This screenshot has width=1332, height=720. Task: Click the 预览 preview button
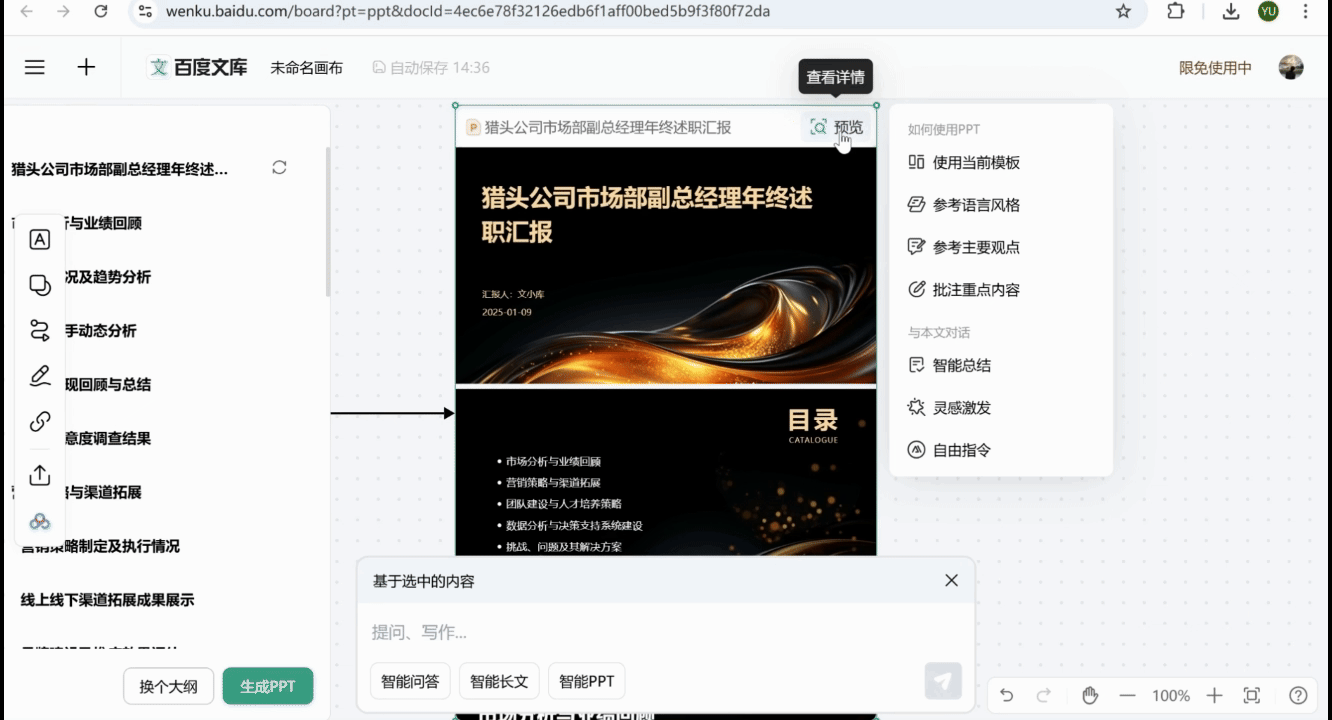[x=836, y=127]
